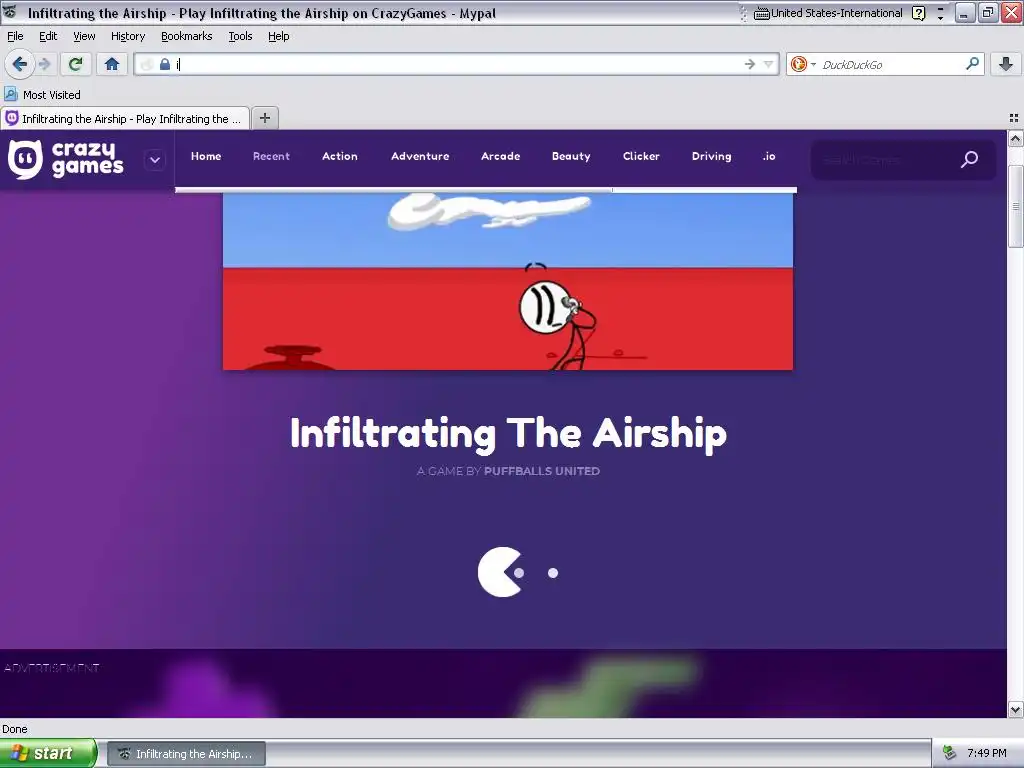
Task: Go to the Home category link
Action: pos(206,156)
